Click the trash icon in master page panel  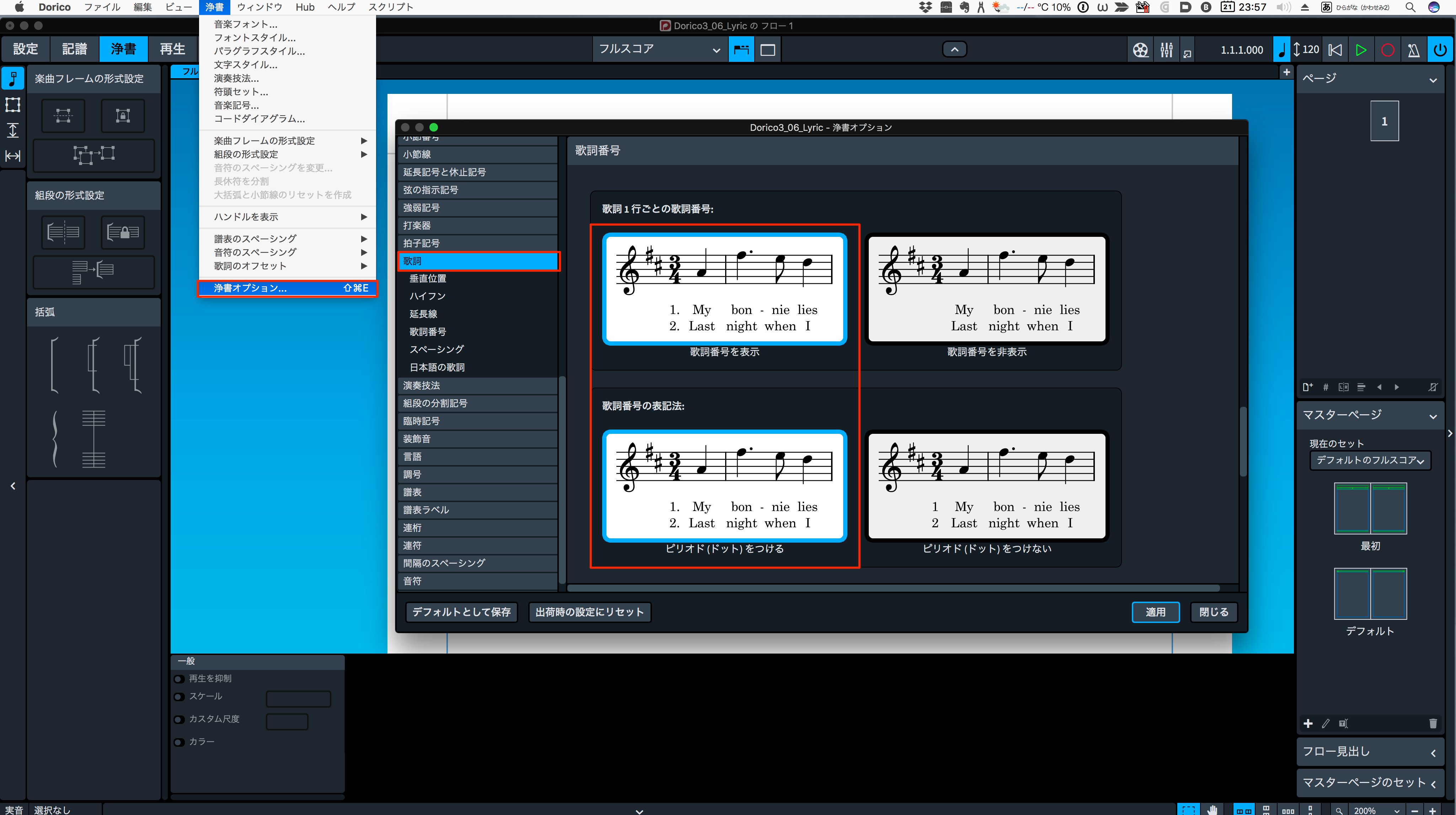coord(1432,723)
